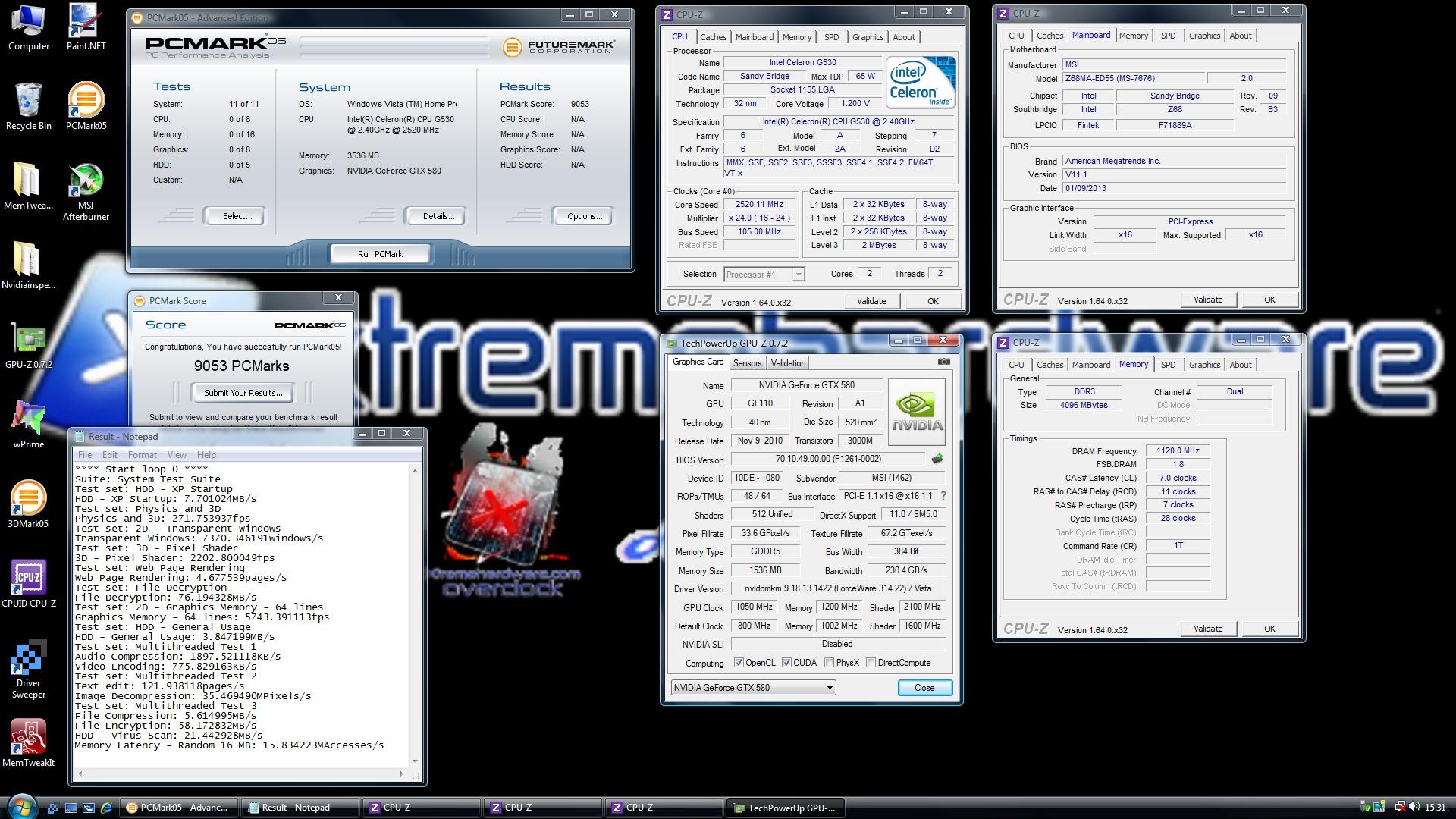Viewport: 1456px width, 819px height.
Task: Click the GPU-Z screenshot camera icon
Action: coord(943,362)
